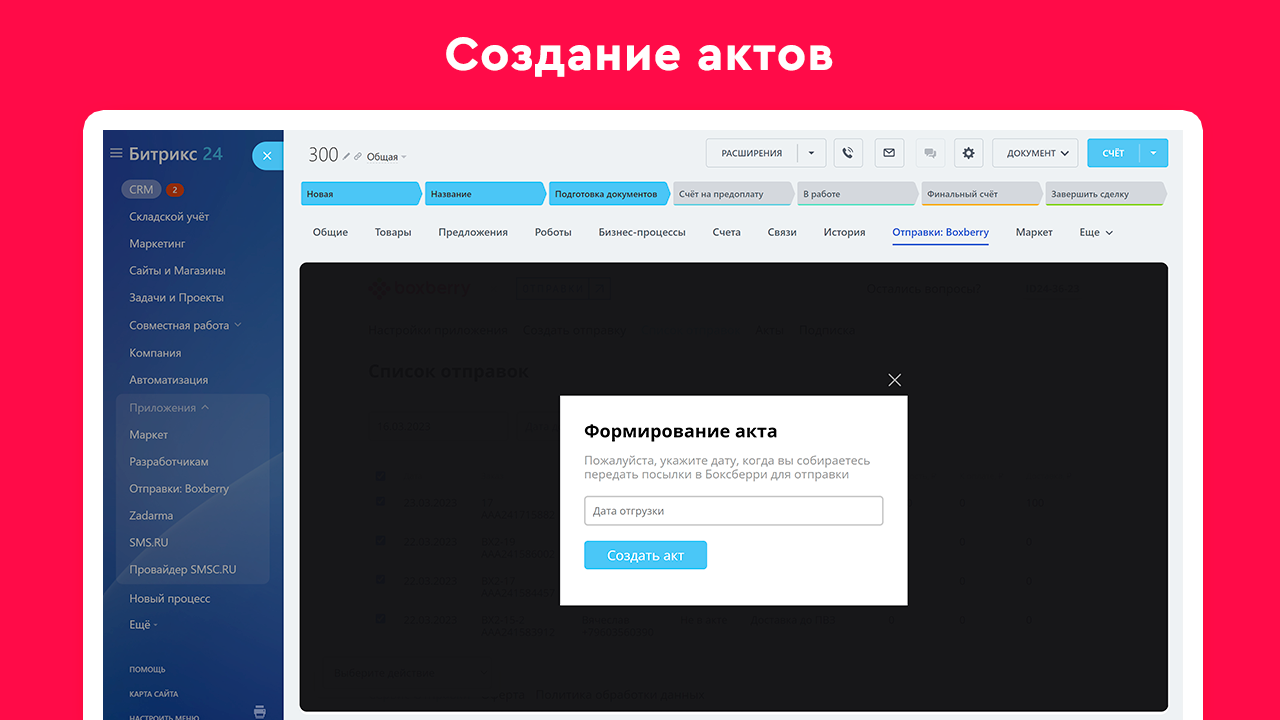Open Новый процесс in the sidebar
Viewport: 1280px width, 720px height.
click(169, 599)
